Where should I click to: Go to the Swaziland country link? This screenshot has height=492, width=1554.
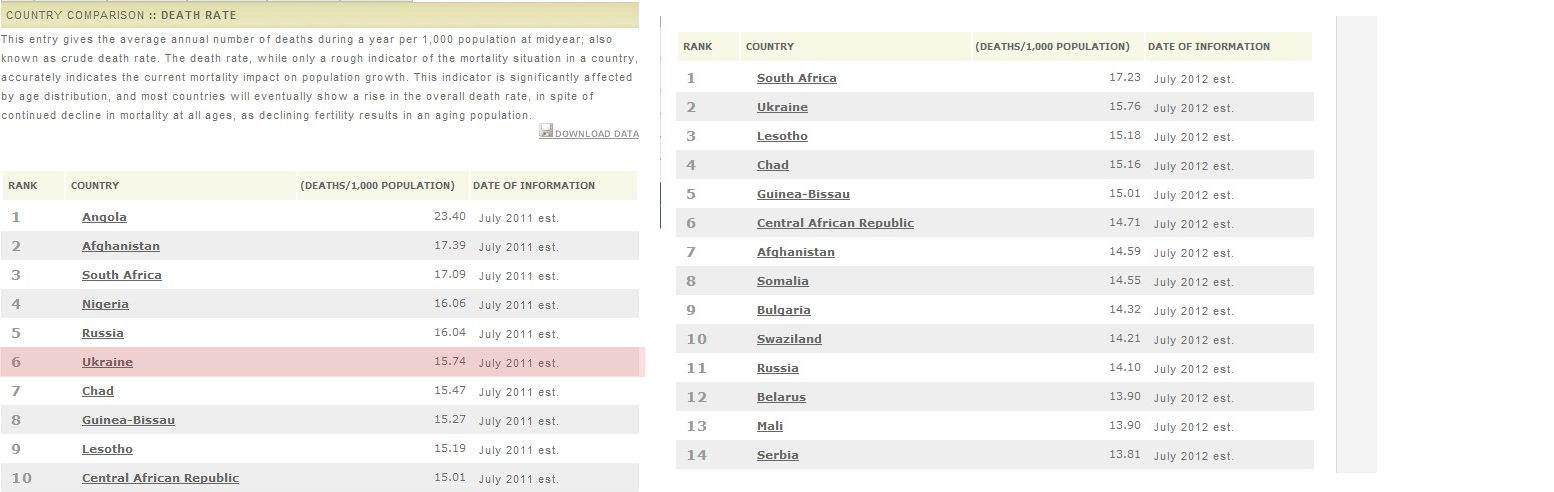coord(789,339)
